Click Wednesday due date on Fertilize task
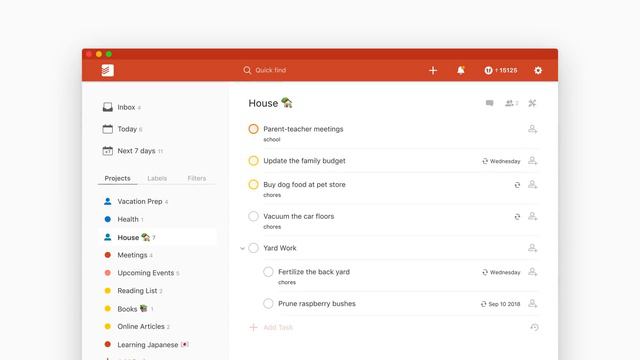The width and height of the screenshot is (640, 360). 501,272
